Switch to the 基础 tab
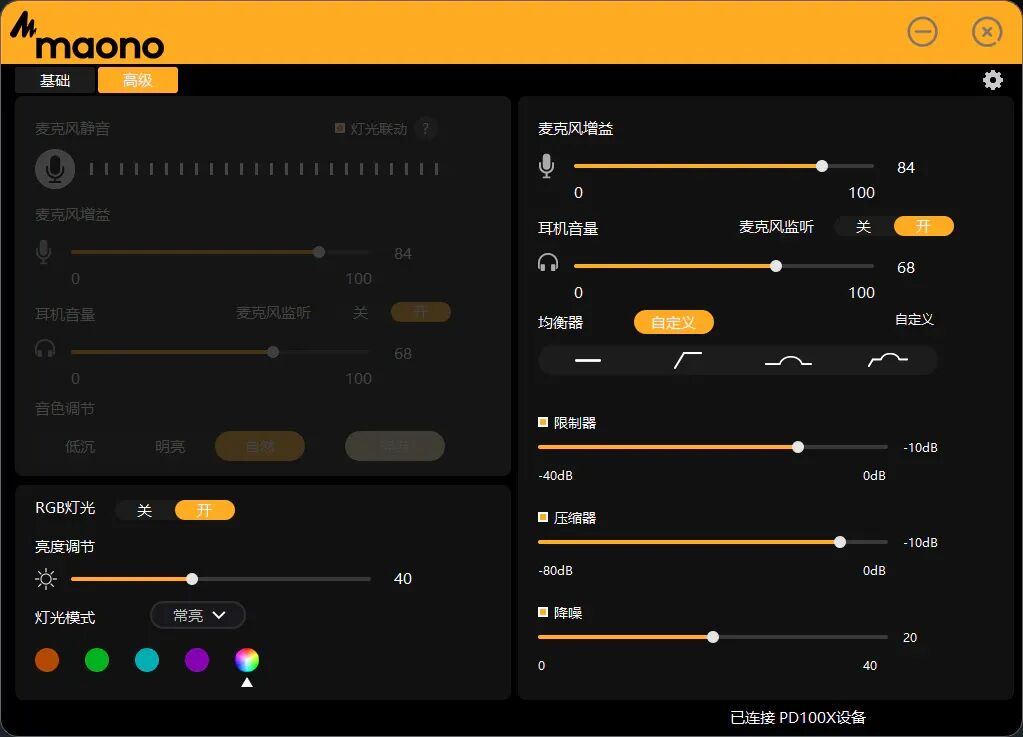Image resolution: width=1023 pixels, height=737 pixels. pos(55,80)
